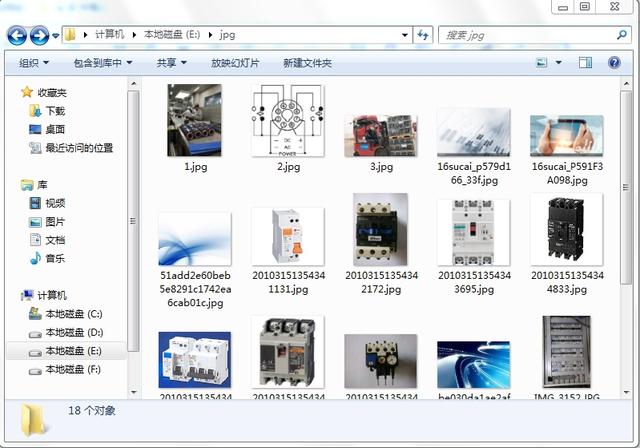Select 本地磁盘 (E:) drive in navigation pane
Viewport: 640px width, 448px height.
coord(73,351)
